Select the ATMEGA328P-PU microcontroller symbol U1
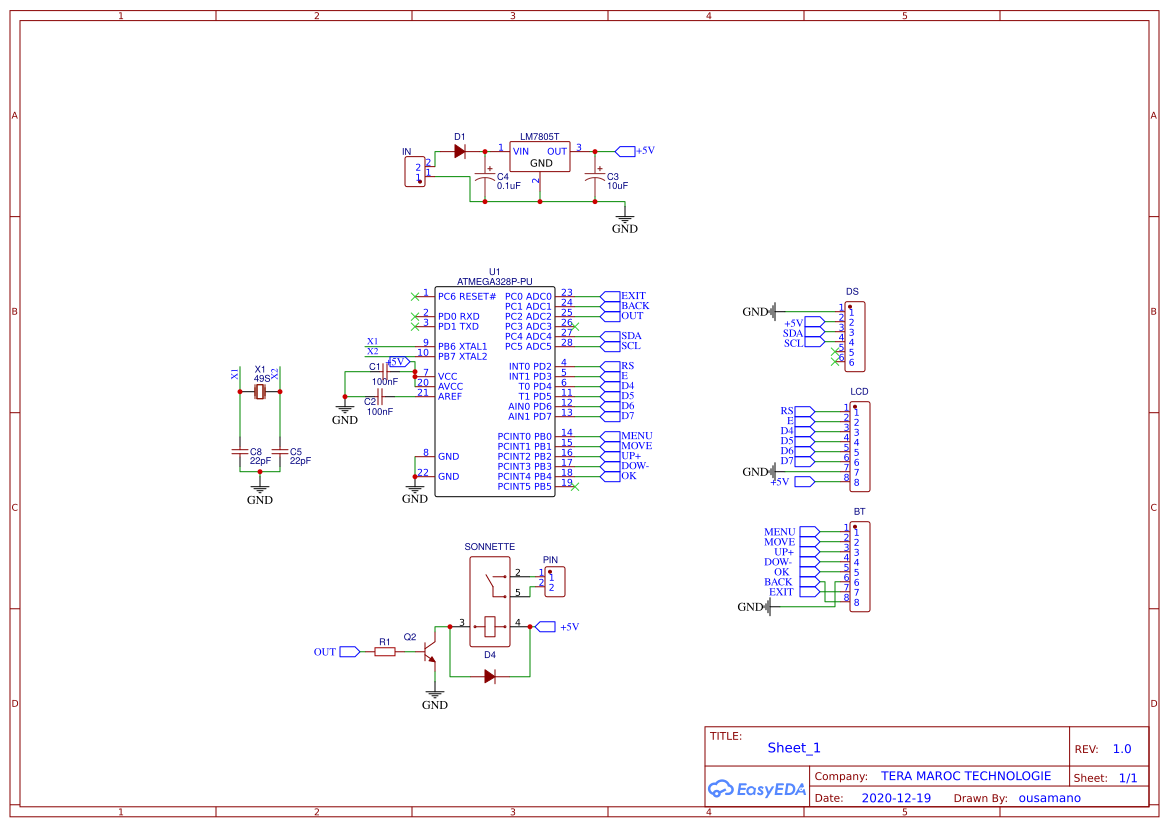Viewport: 1169px width, 827px height. pos(497,390)
